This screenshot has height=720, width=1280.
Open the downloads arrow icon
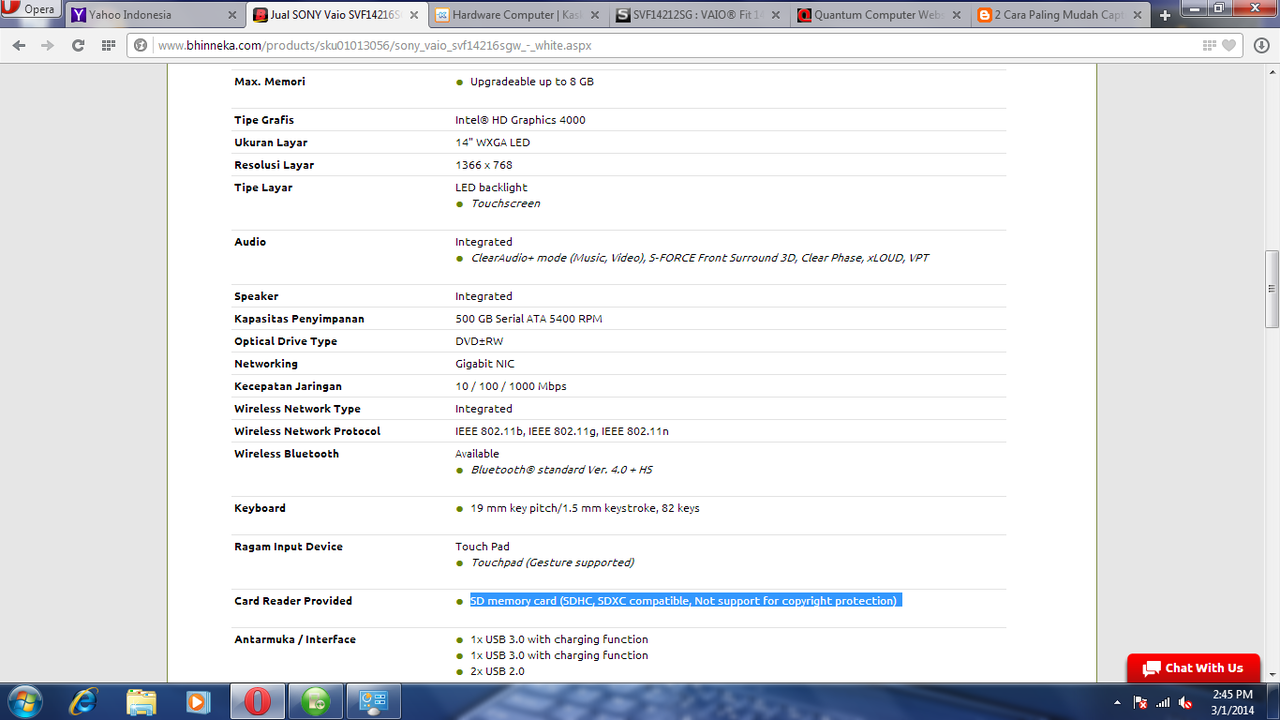(x=1261, y=46)
